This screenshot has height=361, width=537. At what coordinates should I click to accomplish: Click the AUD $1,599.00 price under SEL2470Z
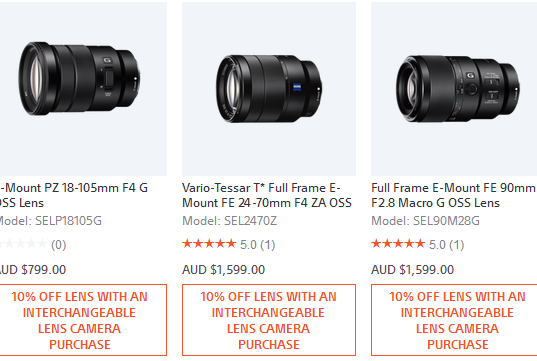point(224,270)
